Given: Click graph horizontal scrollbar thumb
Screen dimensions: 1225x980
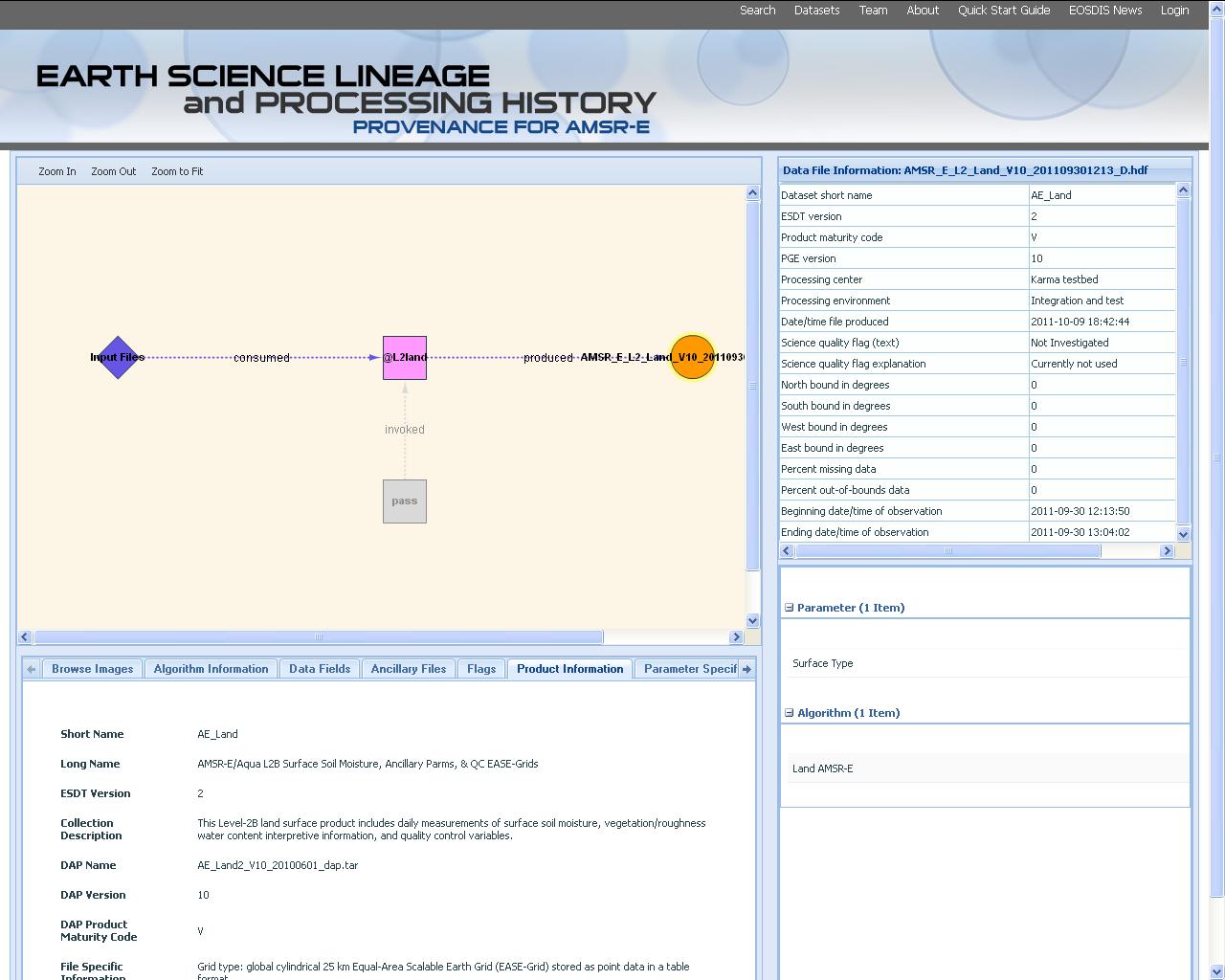Looking at the screenshot, I should [x=319, y=637].
